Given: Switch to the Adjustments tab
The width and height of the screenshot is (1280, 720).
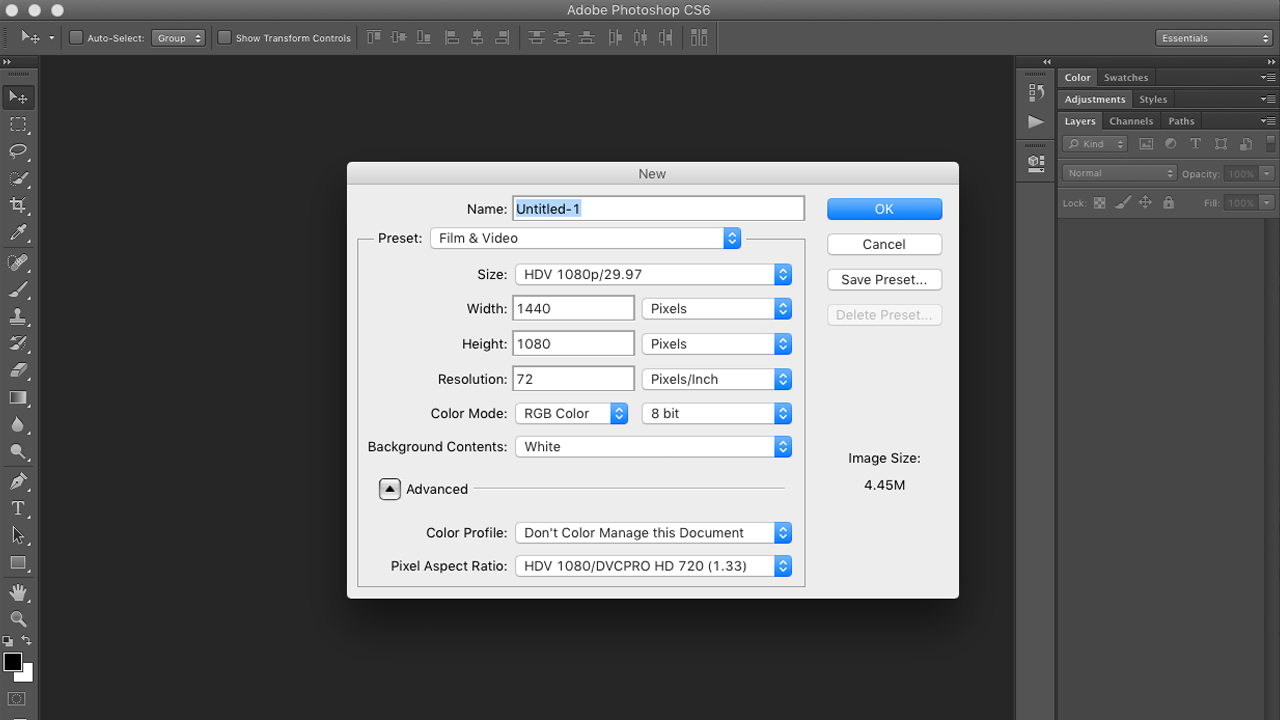Looking at the screenshot, I should 1095,99.
